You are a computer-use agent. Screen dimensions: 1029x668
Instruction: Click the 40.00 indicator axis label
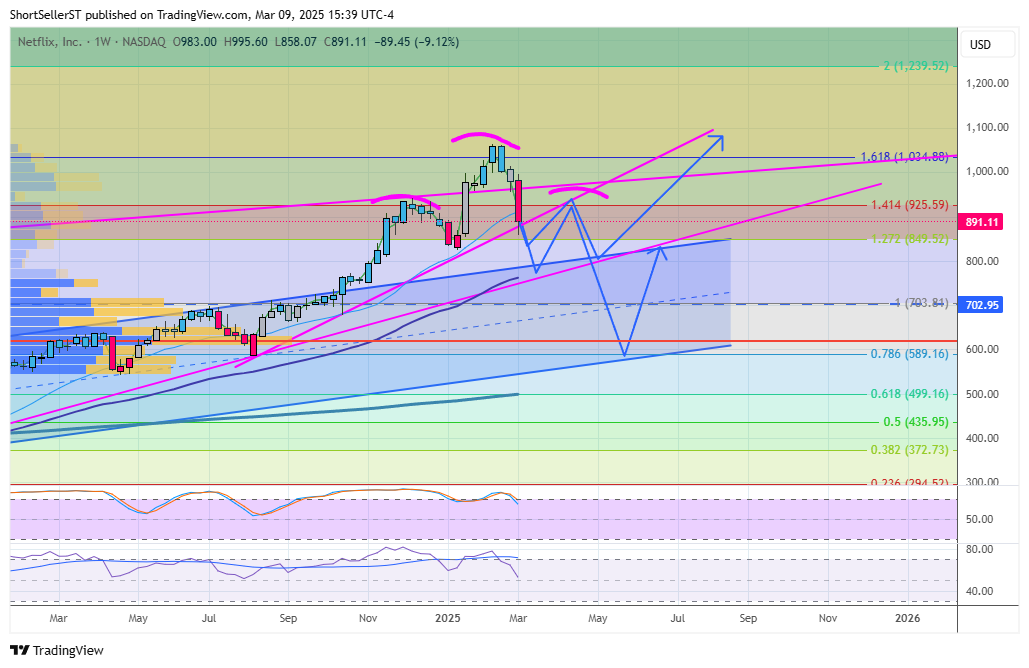[x=980, y=591]
